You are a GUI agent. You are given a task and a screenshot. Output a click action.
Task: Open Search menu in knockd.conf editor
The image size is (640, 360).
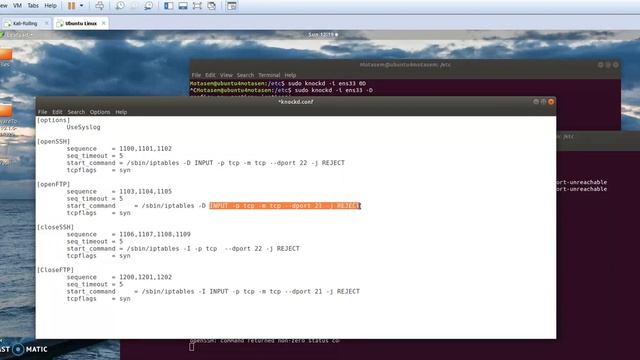[76, 112]
